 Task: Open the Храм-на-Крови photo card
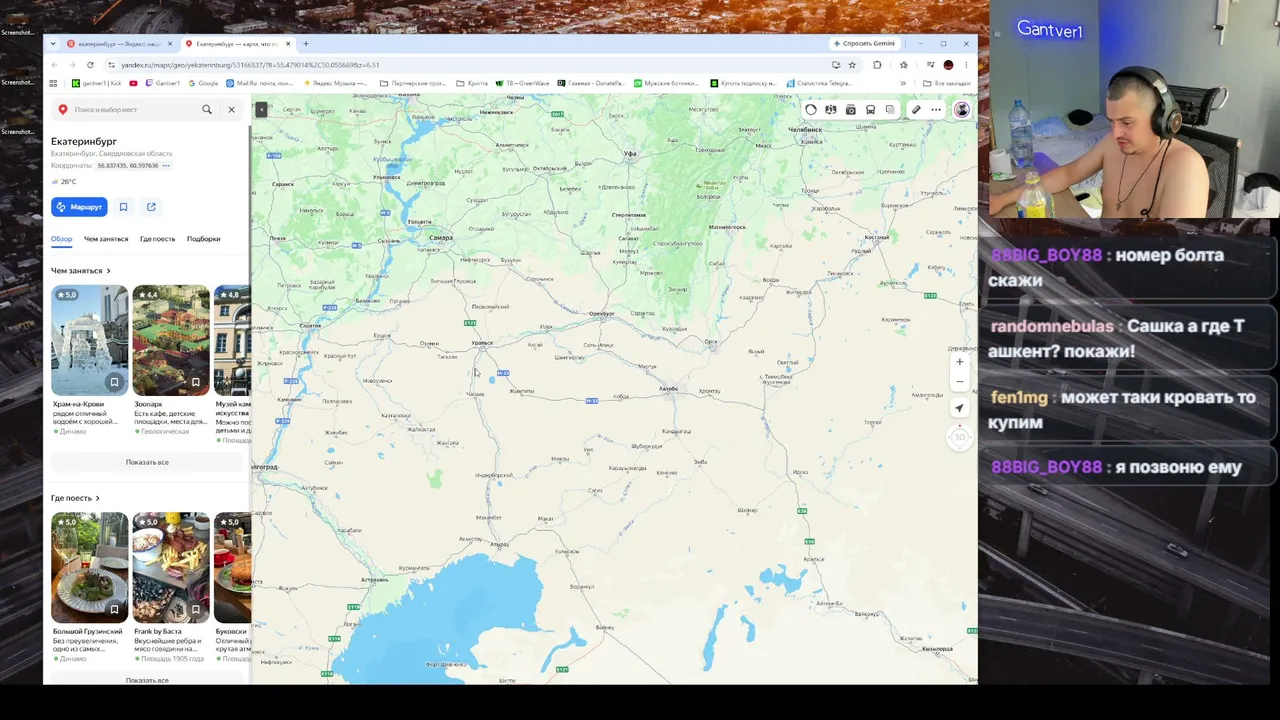point(89,340)
